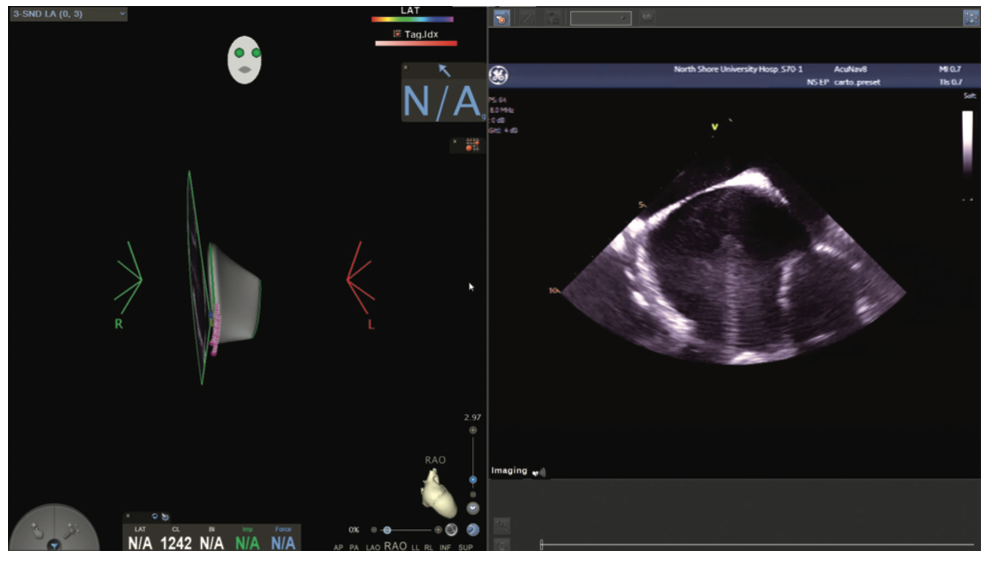
Task: Click the round chevron button below zoom slider
Action: (473, 508)
